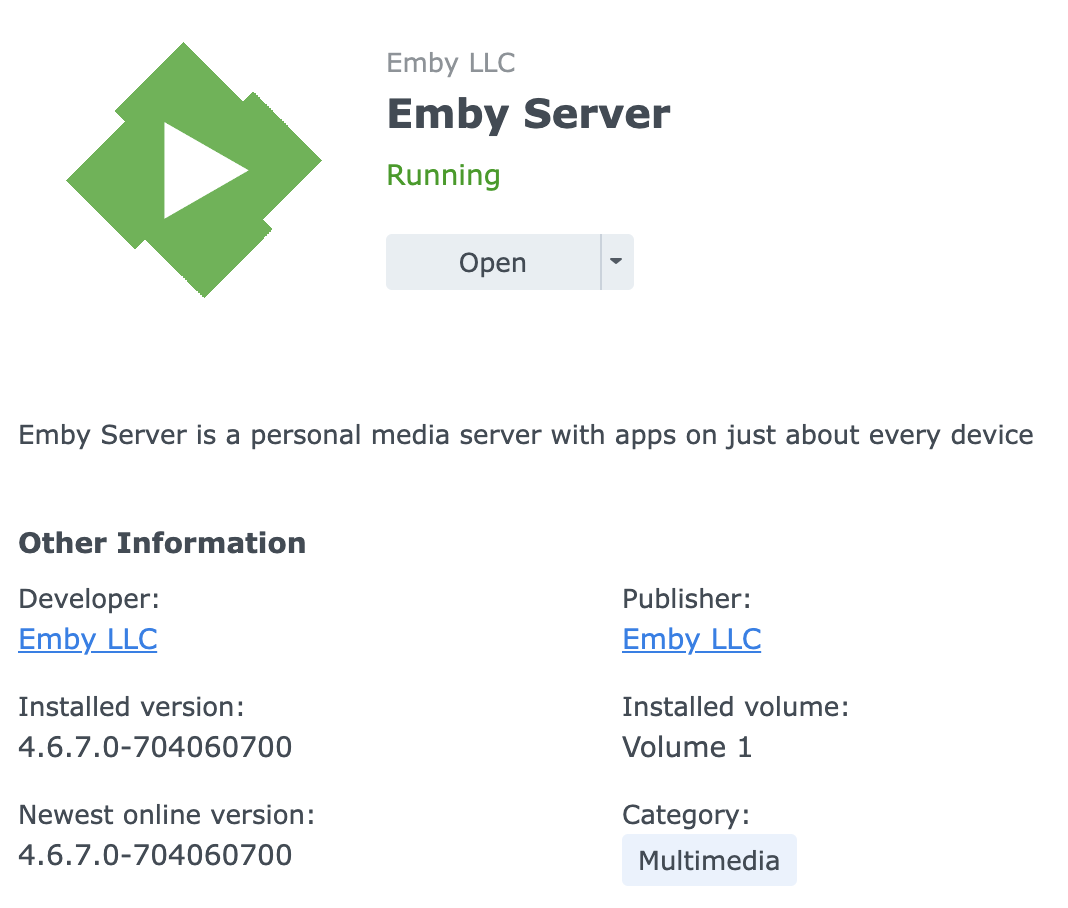Follow the Developer link Emby LLC
Viewport: 1068px width, 908px height.
(x=87, y=639)
